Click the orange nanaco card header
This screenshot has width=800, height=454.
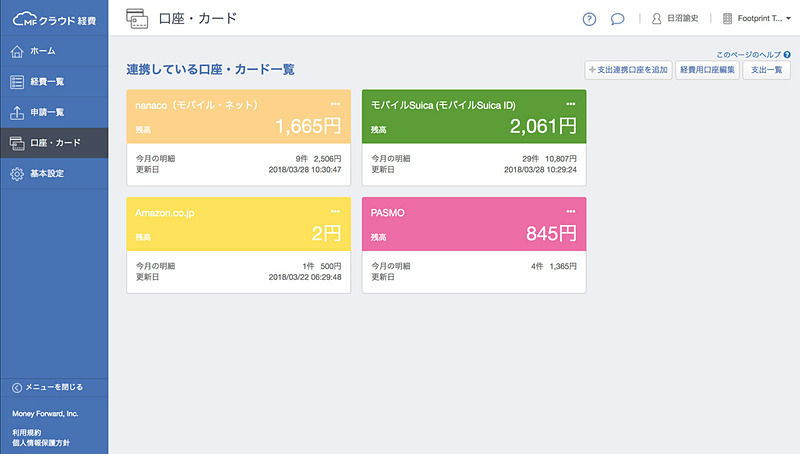click(x=239, y=116)
